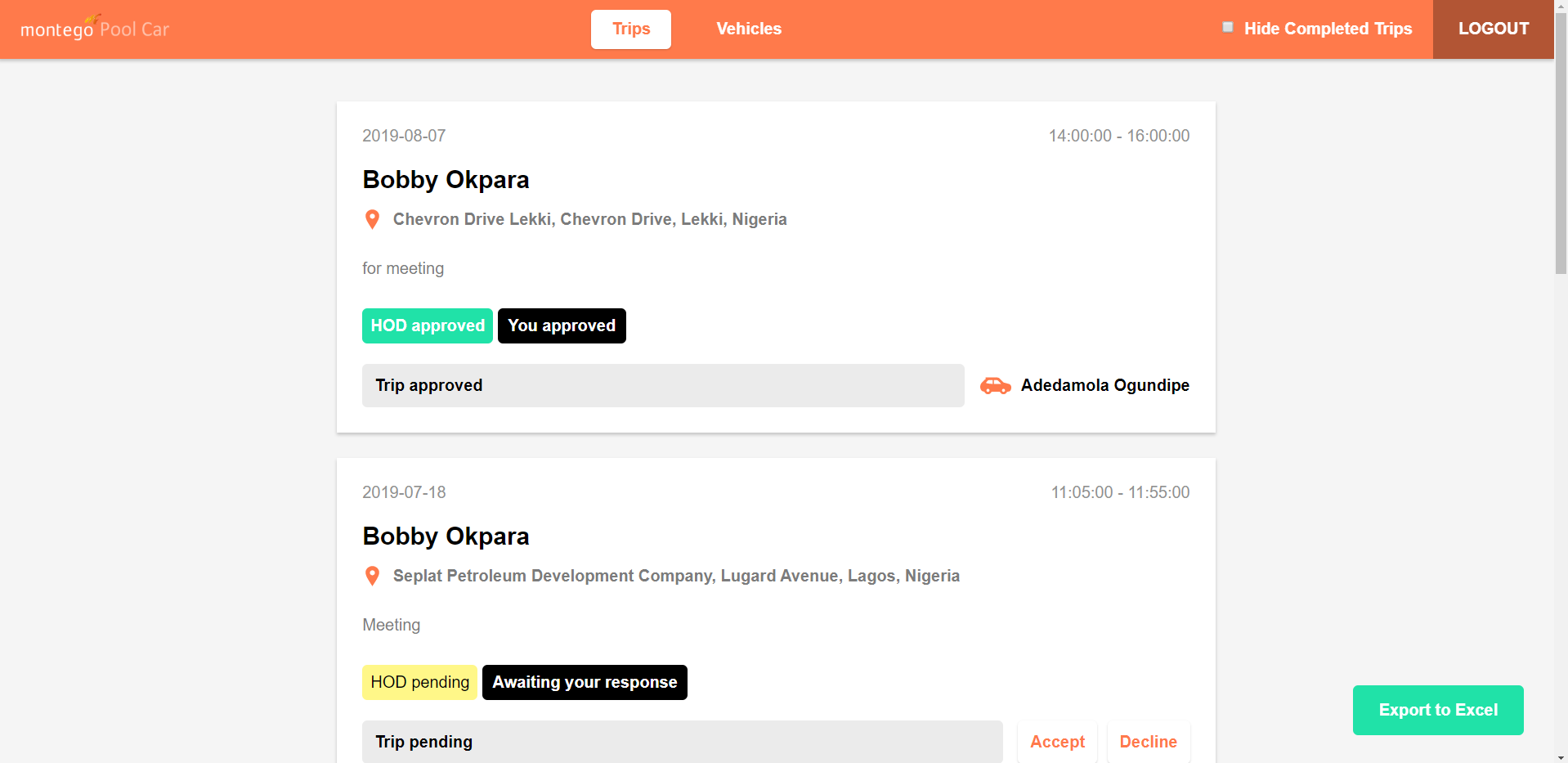This screenshot has height=763, width=1568.
Task: Accept the pending Seplat Petroleum trip
Action: 1057,742
